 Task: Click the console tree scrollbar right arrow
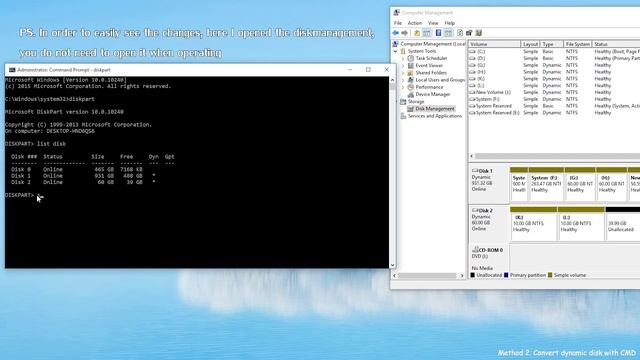(462, 276)
